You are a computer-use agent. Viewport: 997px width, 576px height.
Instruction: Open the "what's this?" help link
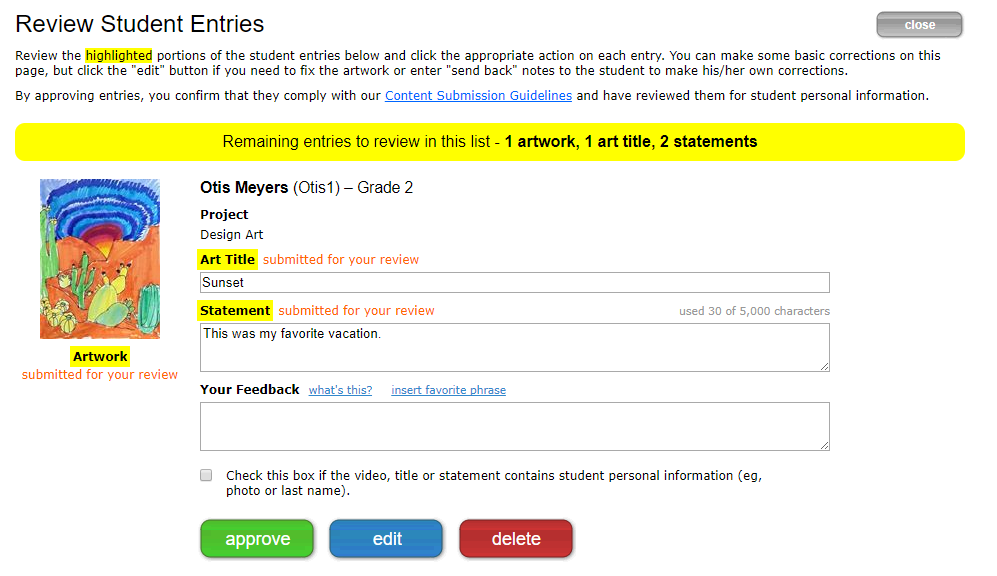coord(340,390)
